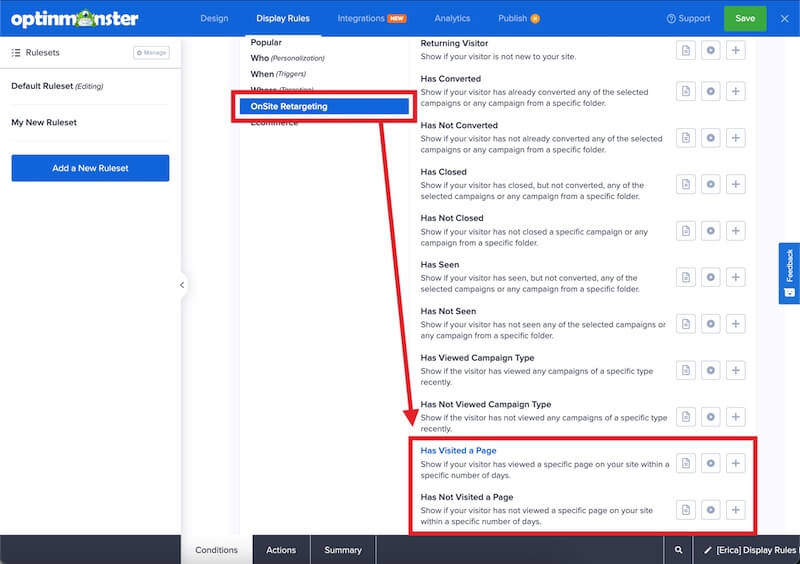Open documentation icon for Has Converted
Image resolution: width=800 pixels, height=564 pixels.
686,91
